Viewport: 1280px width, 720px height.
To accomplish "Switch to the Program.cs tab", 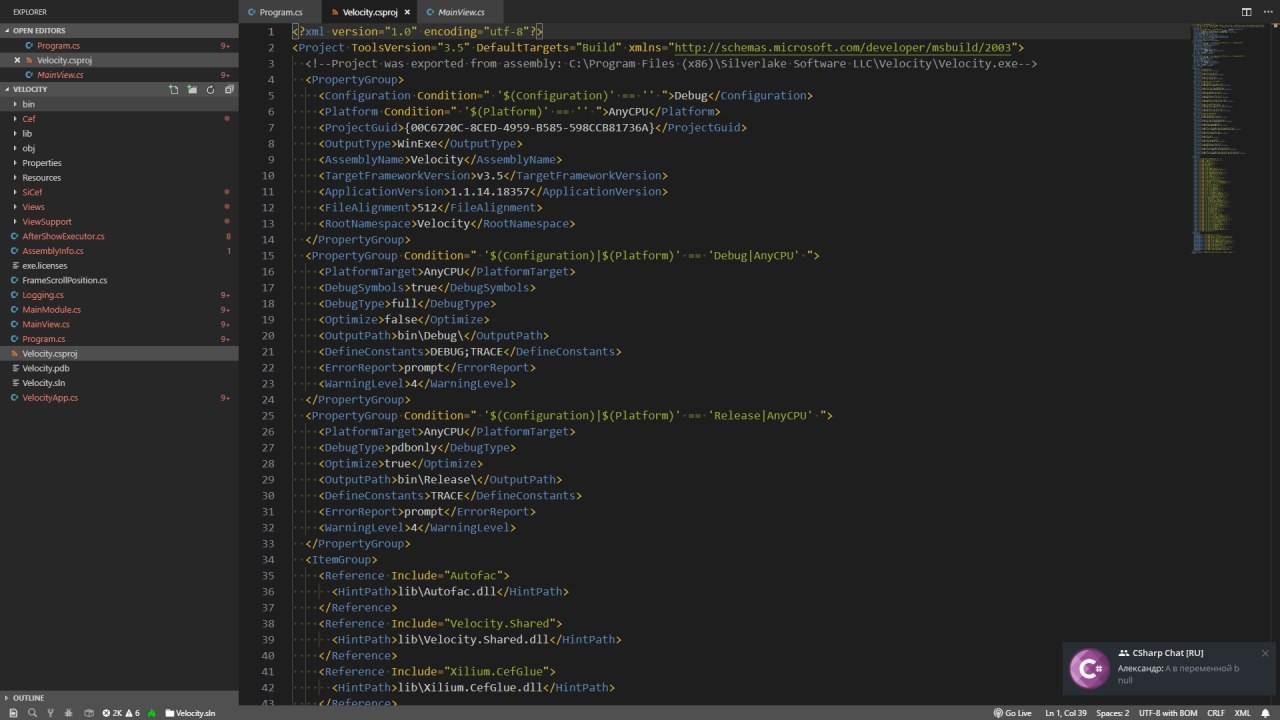I will coord(281,12).
